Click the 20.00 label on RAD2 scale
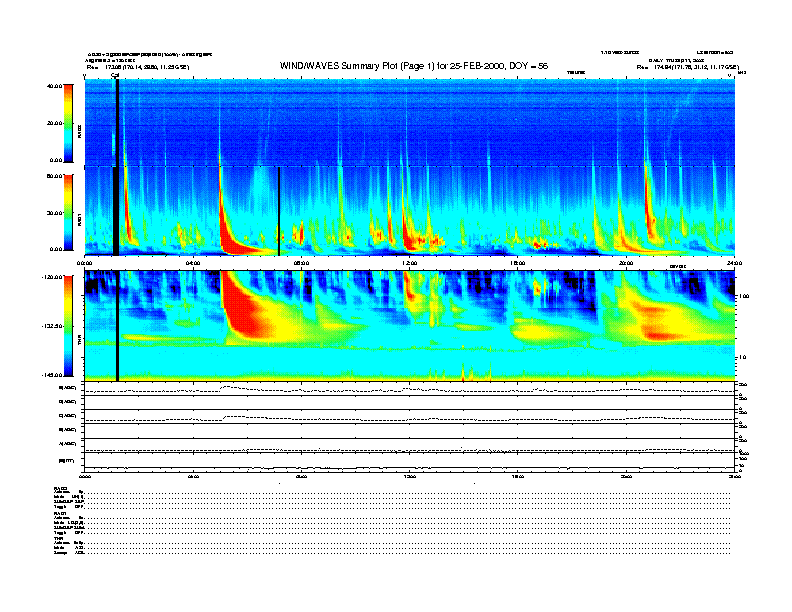This screenshot has width=792, height=612. (54, 123)
